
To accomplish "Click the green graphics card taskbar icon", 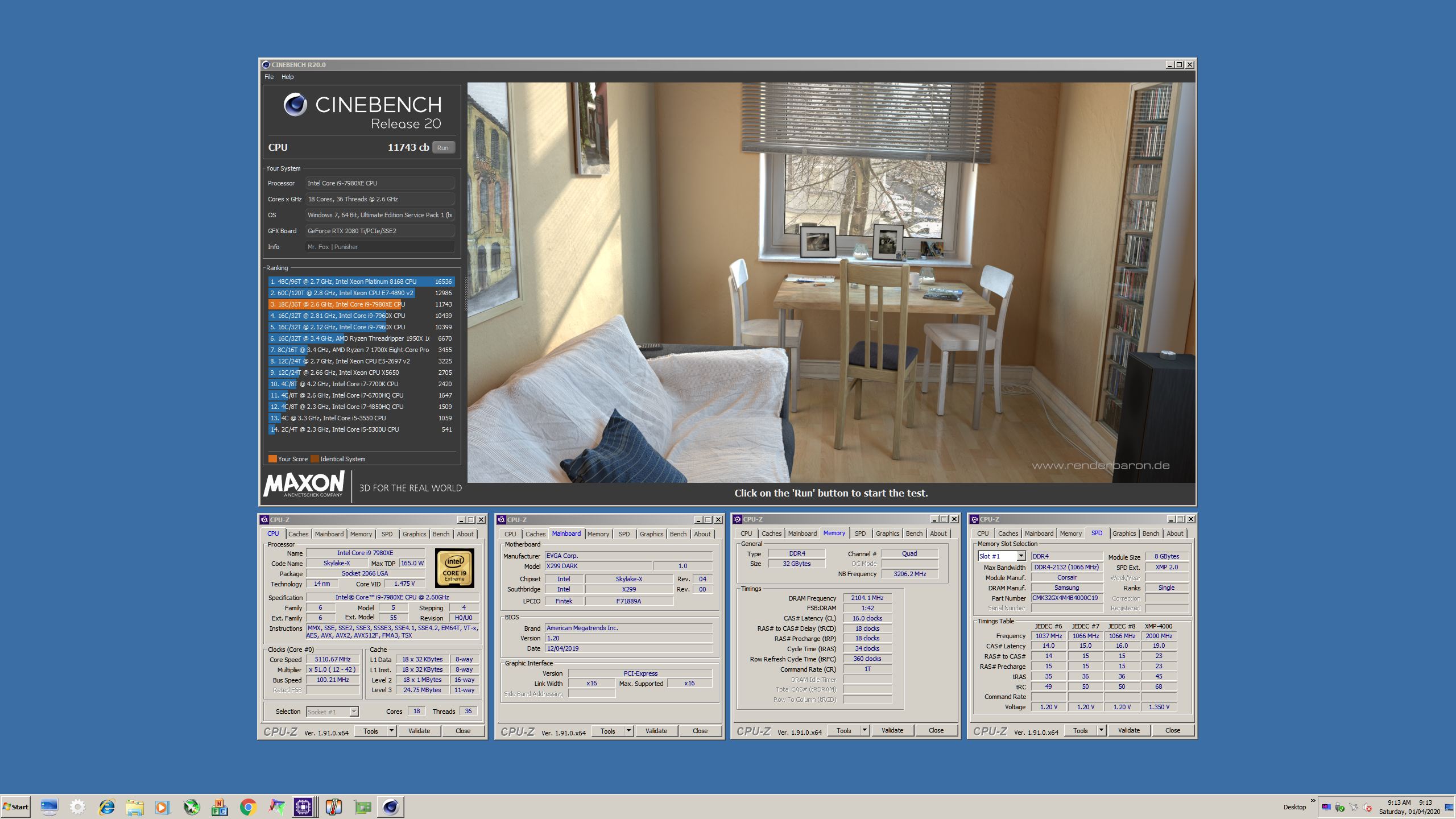I will pyautogui.click(x=362, y=806).
